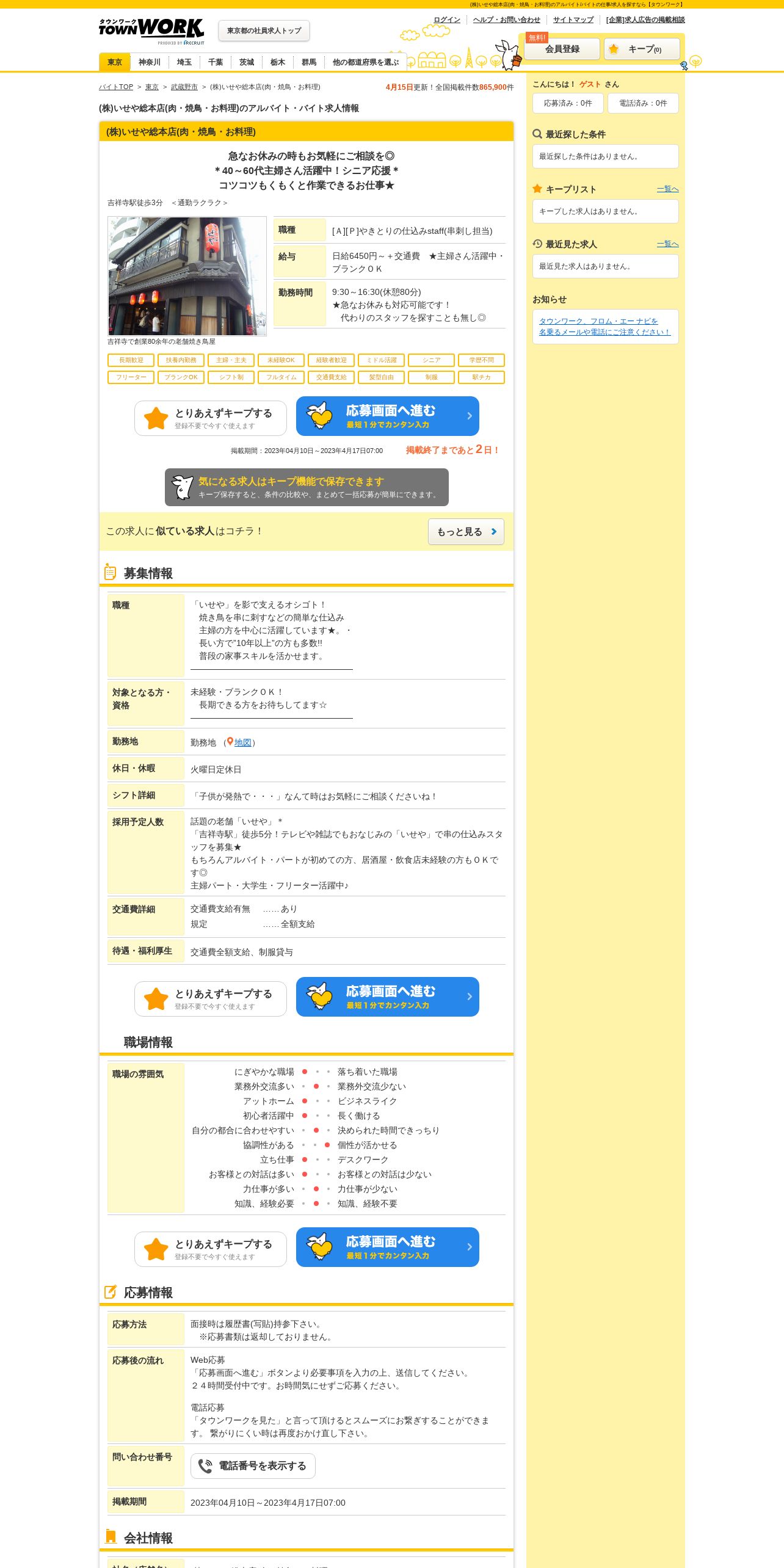Select the 埼玉 region tab
This screenshot has height=1568, width=784.
pos(184,62)
